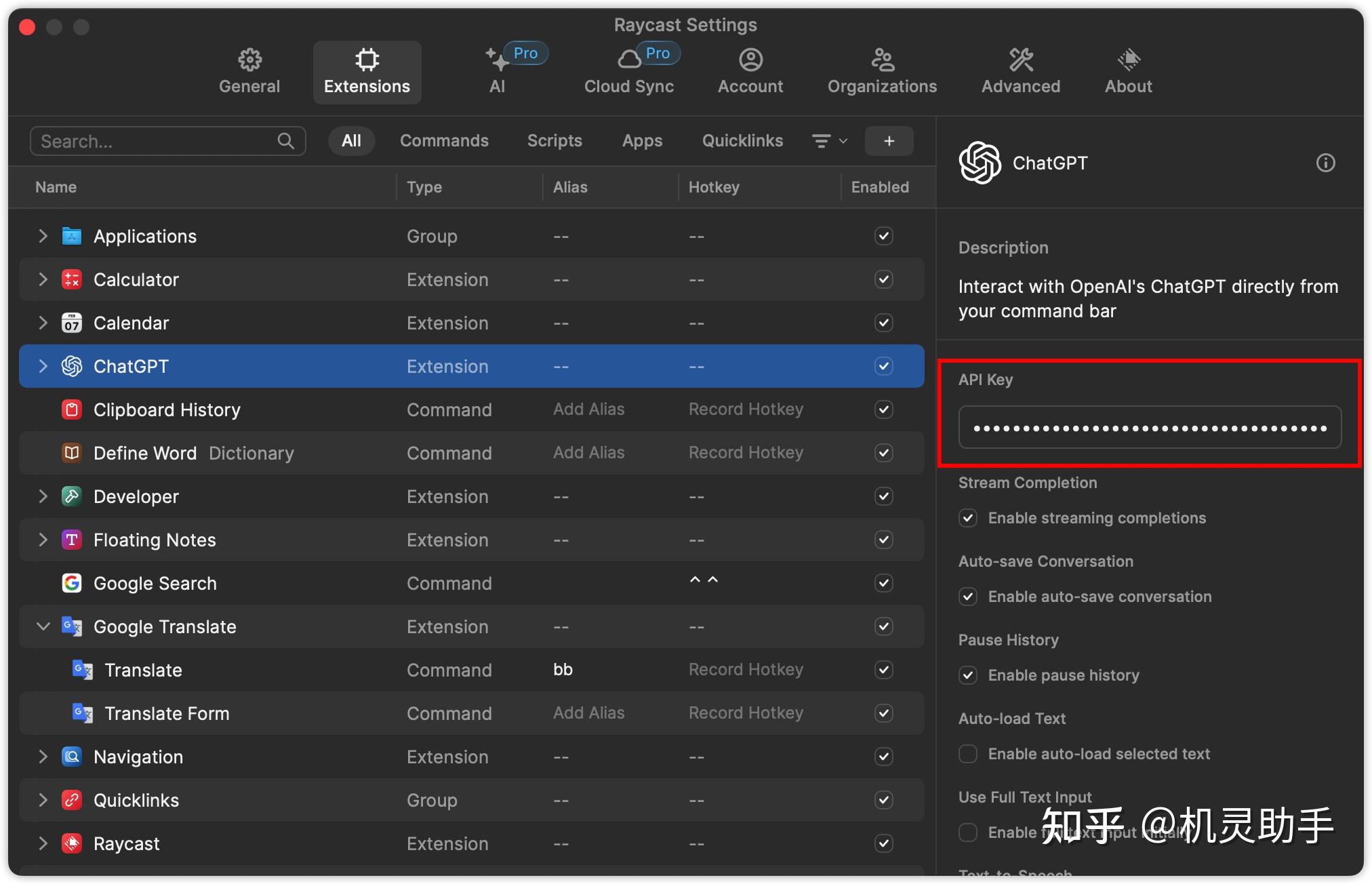Image resolution: width=1372 pixels, height=884 pixels.
Task: Click the Define Word dictionary icon
Action: click(72, 453)
